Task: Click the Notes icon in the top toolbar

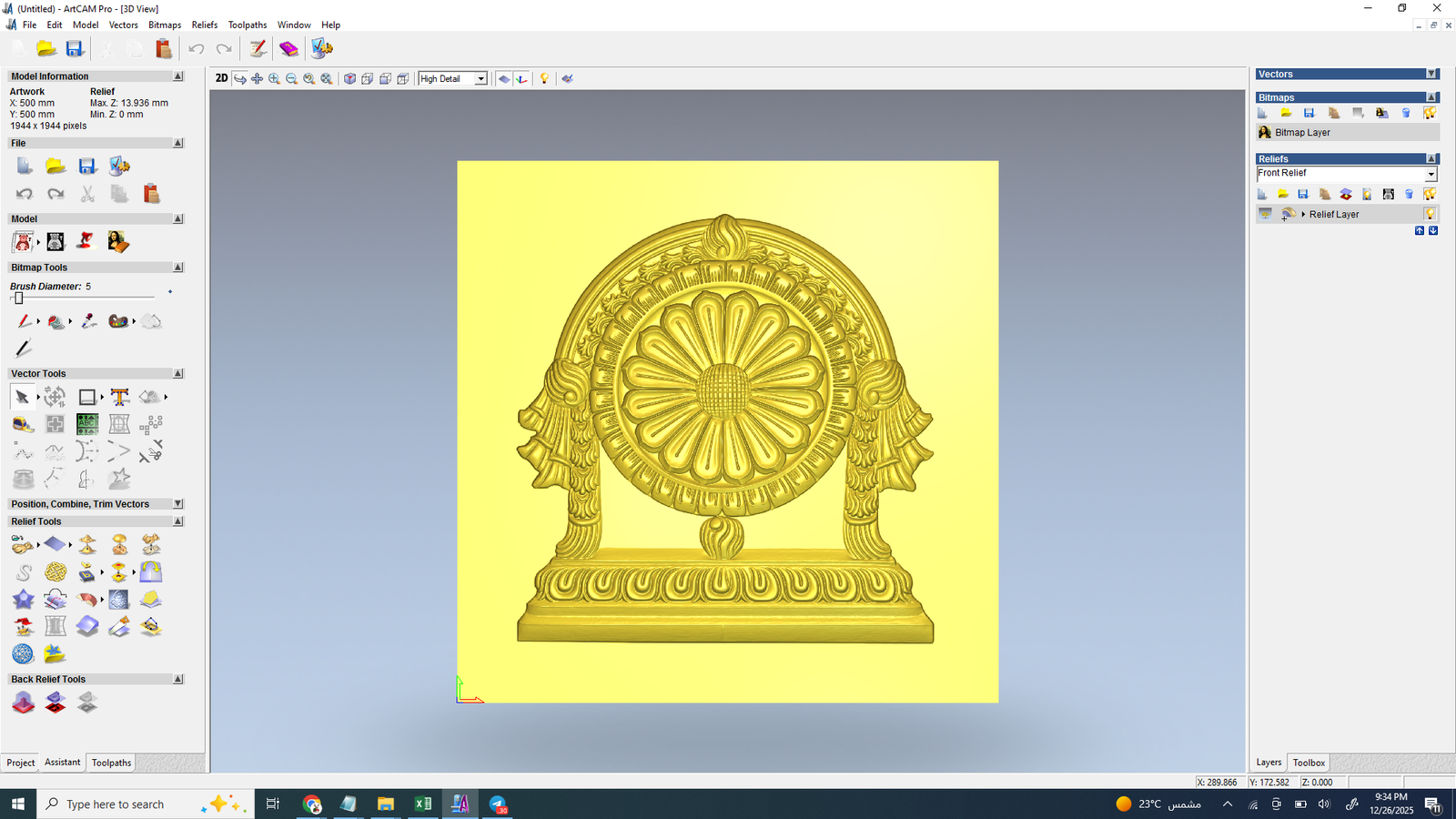Action: coord(258,48)
